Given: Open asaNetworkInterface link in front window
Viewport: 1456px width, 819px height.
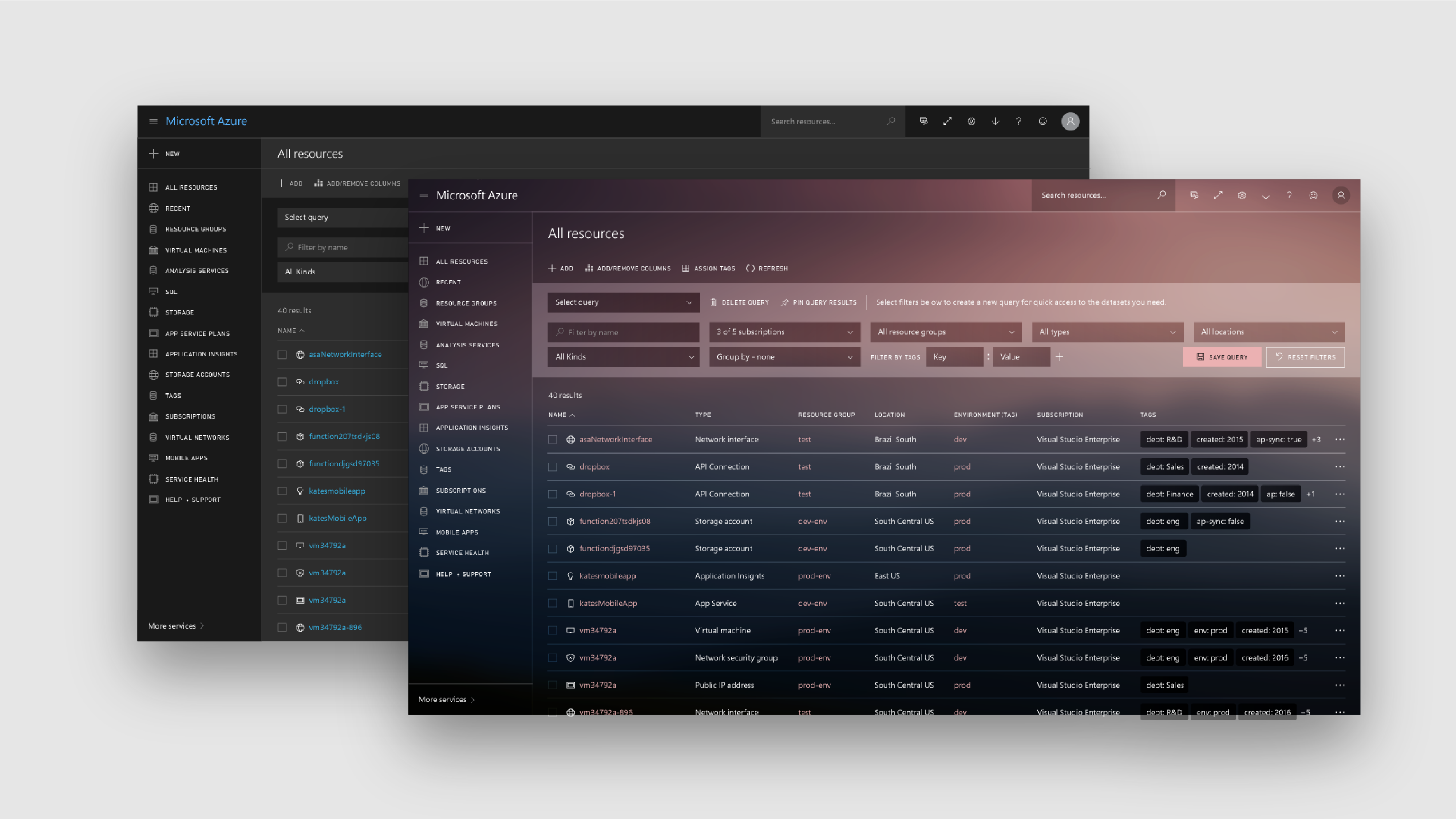Looking at the screenshot, I should click(x=616, y=439).
